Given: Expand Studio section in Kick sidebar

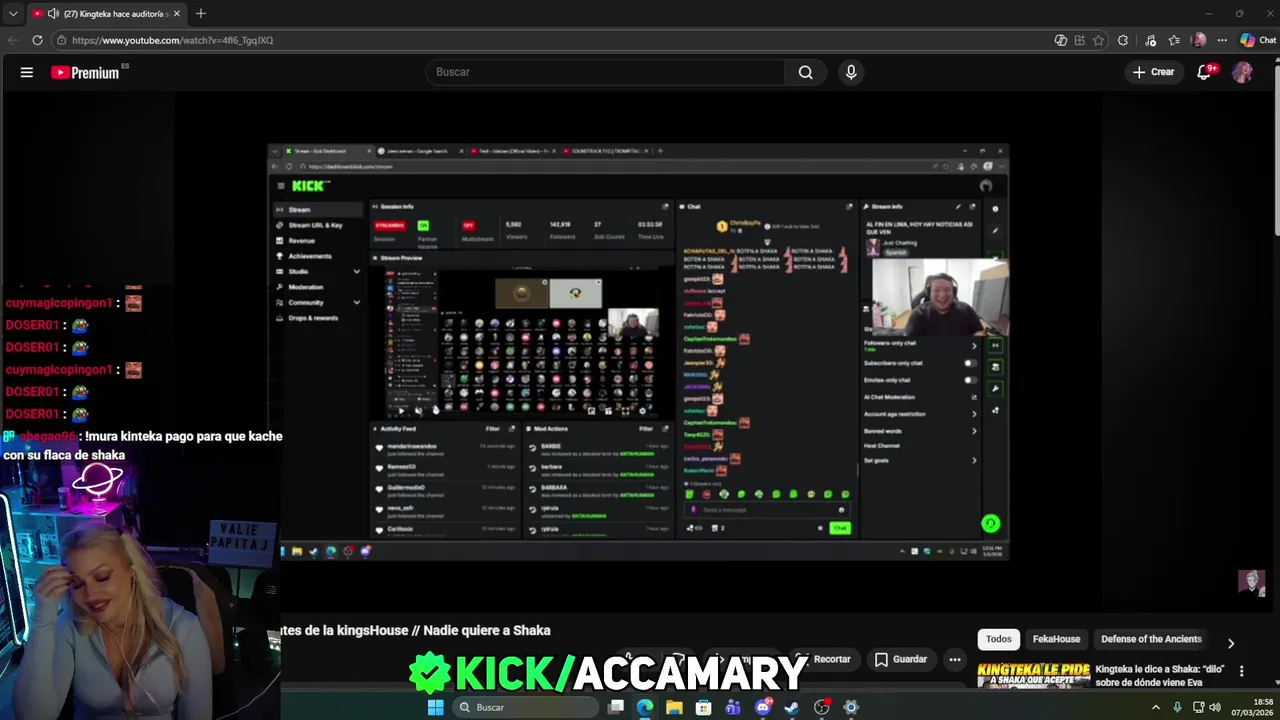Looking at the screenshot, I should pyautogui.click(x=356, y=271).
